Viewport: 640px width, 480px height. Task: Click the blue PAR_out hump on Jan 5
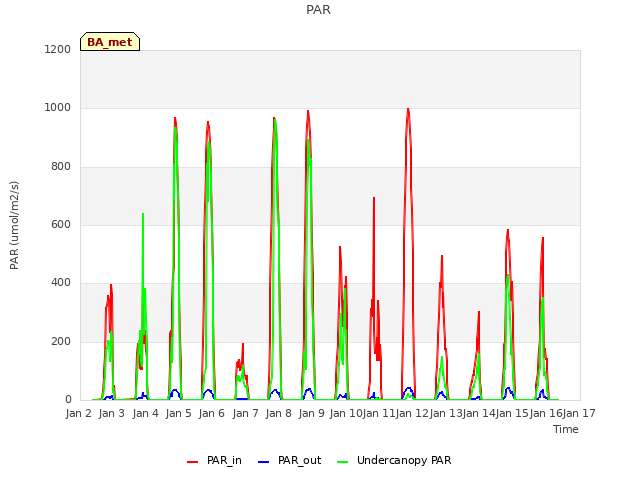pyautogui.click(x=175, y=391)
